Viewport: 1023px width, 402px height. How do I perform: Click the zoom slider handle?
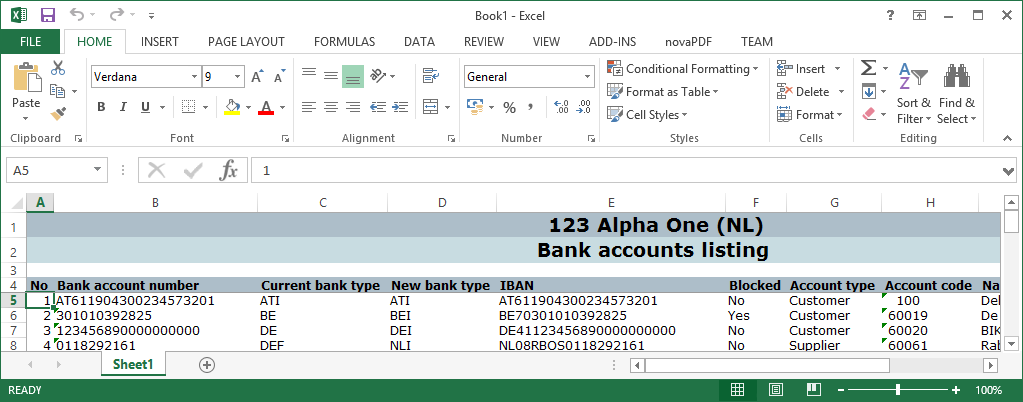pos(898,390)
